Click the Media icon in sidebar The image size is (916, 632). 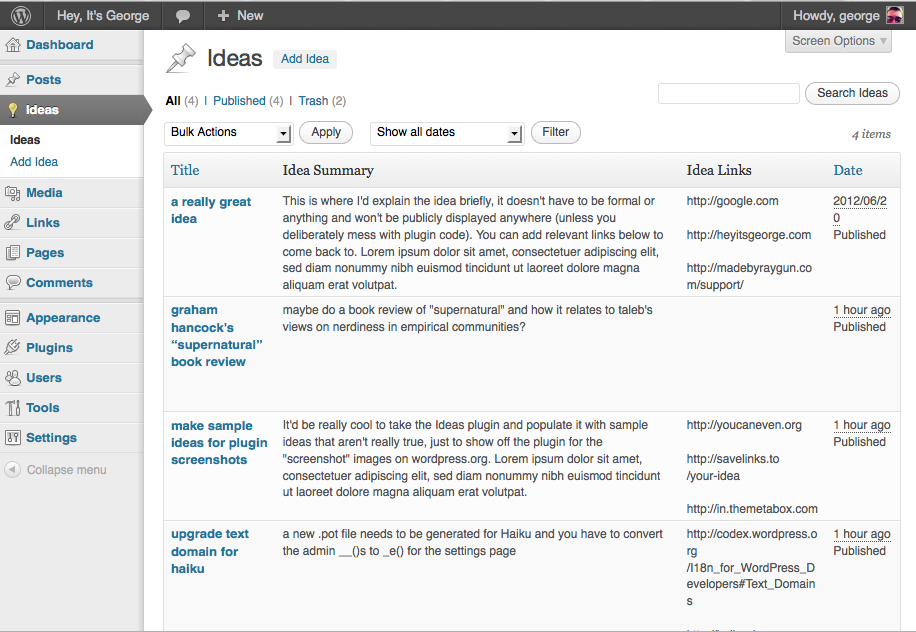point(12,193)
